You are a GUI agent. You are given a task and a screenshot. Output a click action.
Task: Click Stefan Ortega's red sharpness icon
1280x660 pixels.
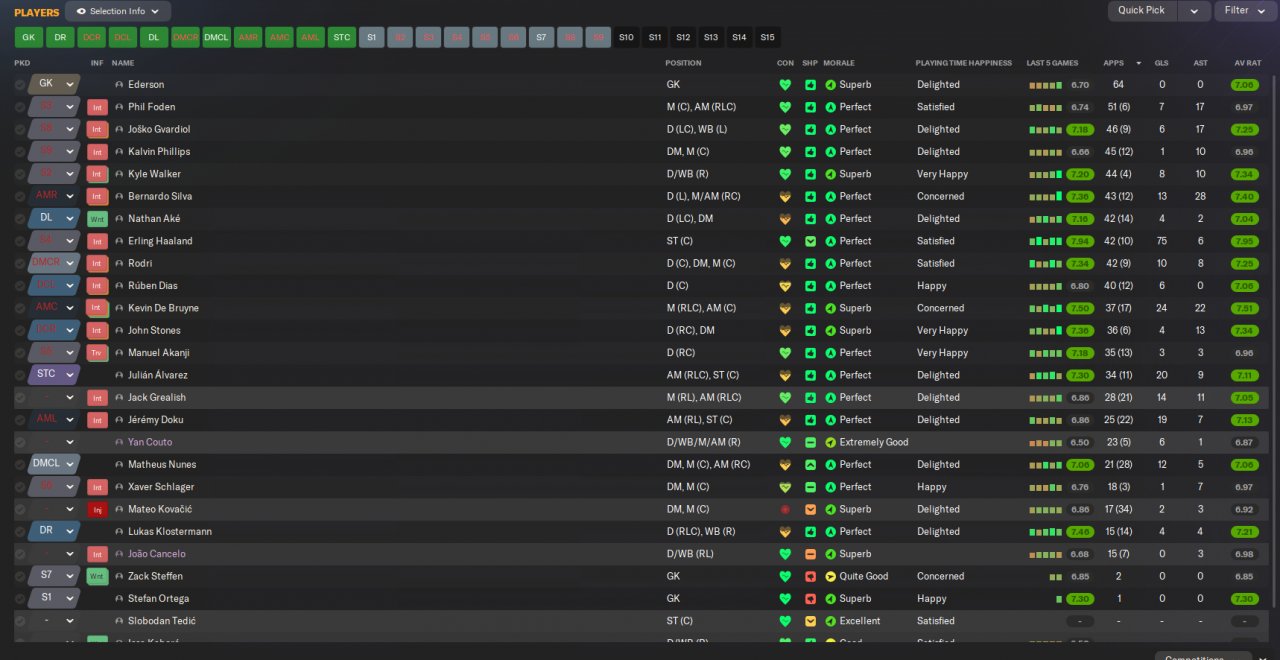point(810,599)
